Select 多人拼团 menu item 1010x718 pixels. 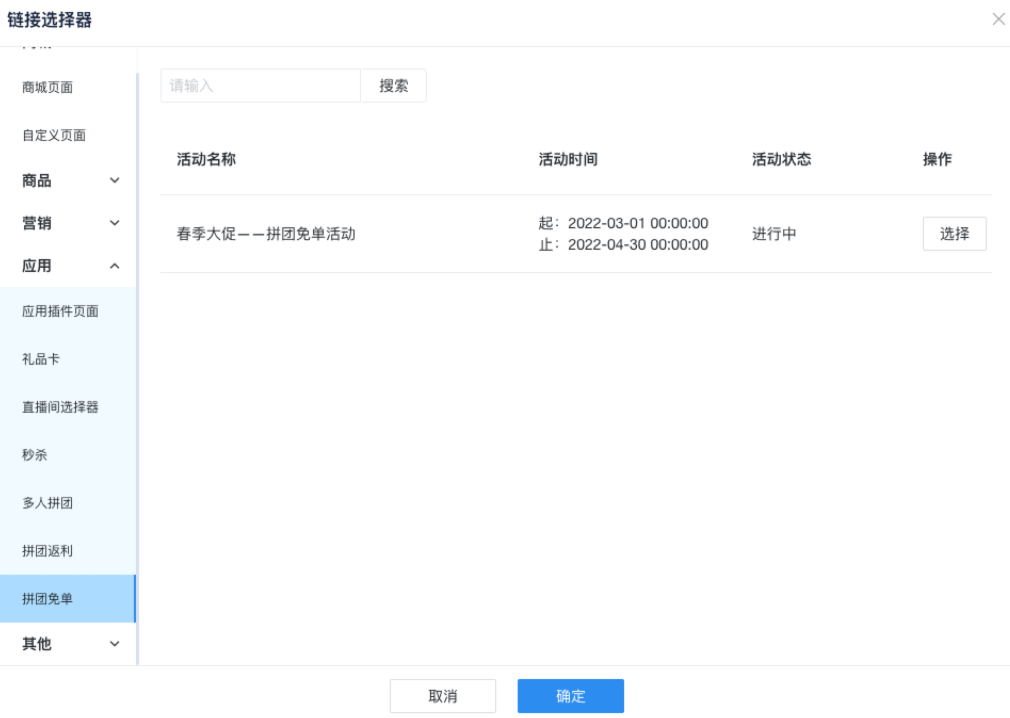tap(48, 504)
